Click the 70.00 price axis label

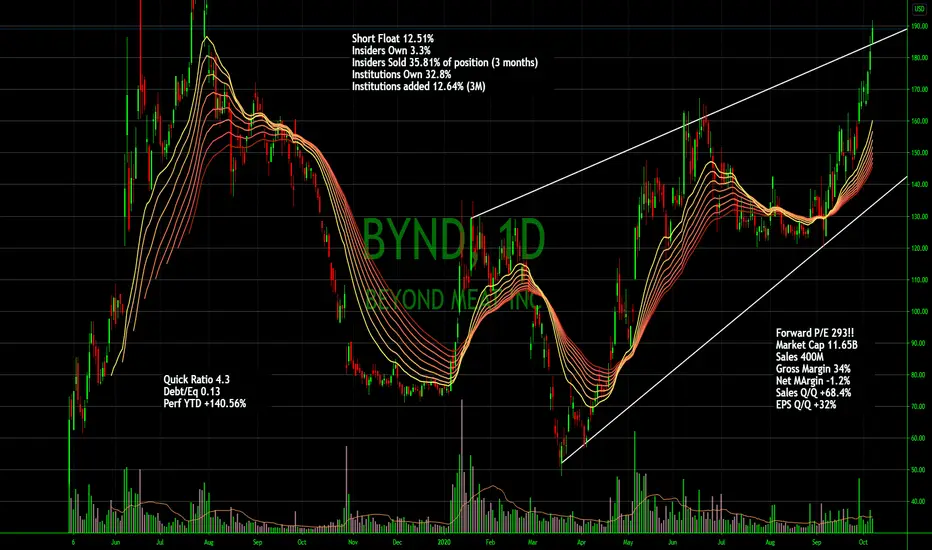click(x=919, y=407)
